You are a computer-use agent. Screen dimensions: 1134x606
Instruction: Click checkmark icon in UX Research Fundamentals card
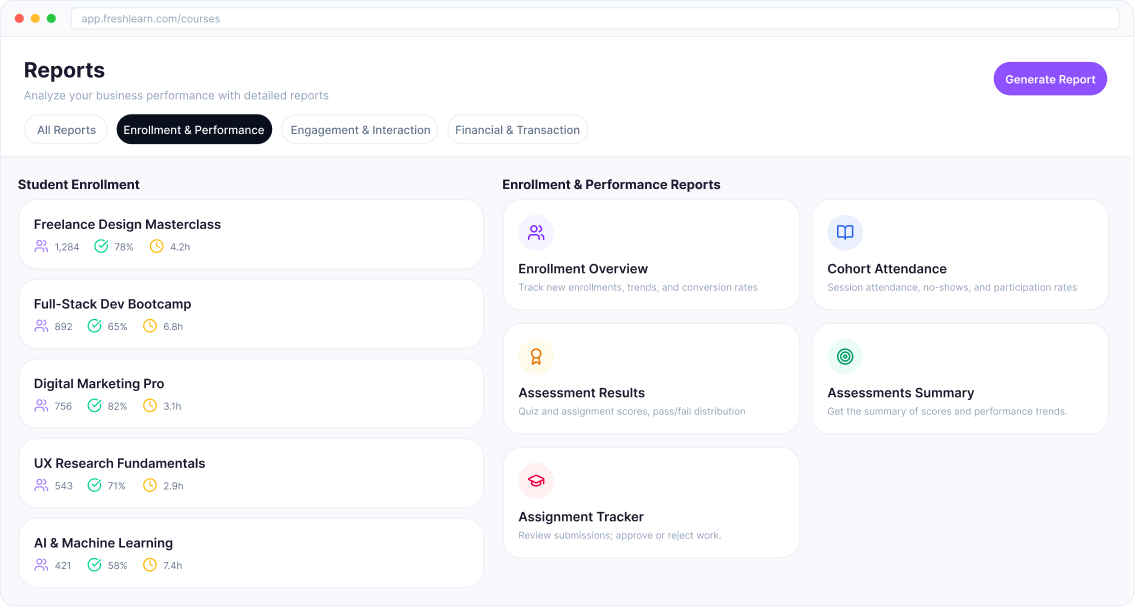pyautogui.click(x=95, y=485)
